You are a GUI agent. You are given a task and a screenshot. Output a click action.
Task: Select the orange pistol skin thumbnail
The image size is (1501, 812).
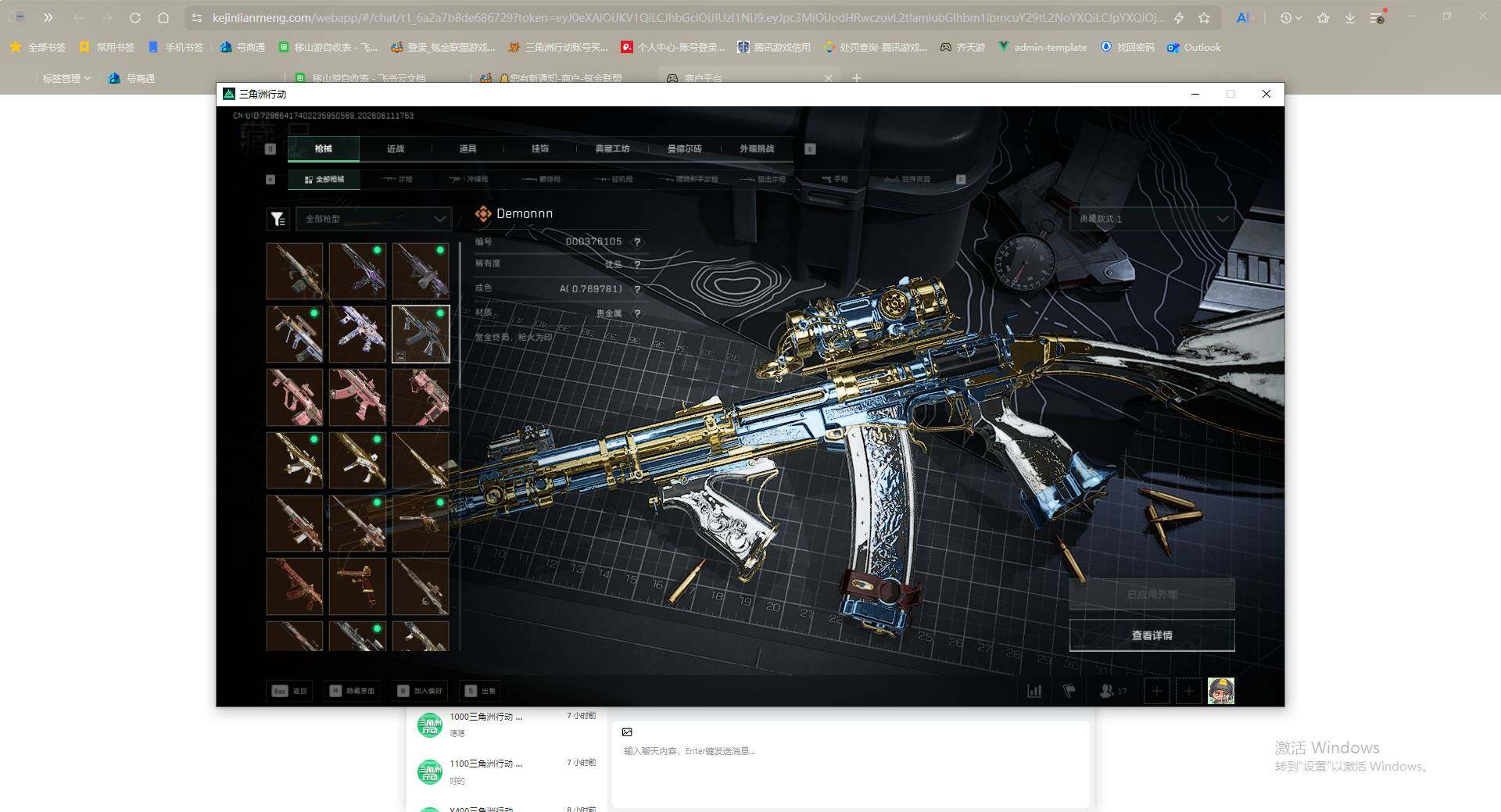pos(357,586)
